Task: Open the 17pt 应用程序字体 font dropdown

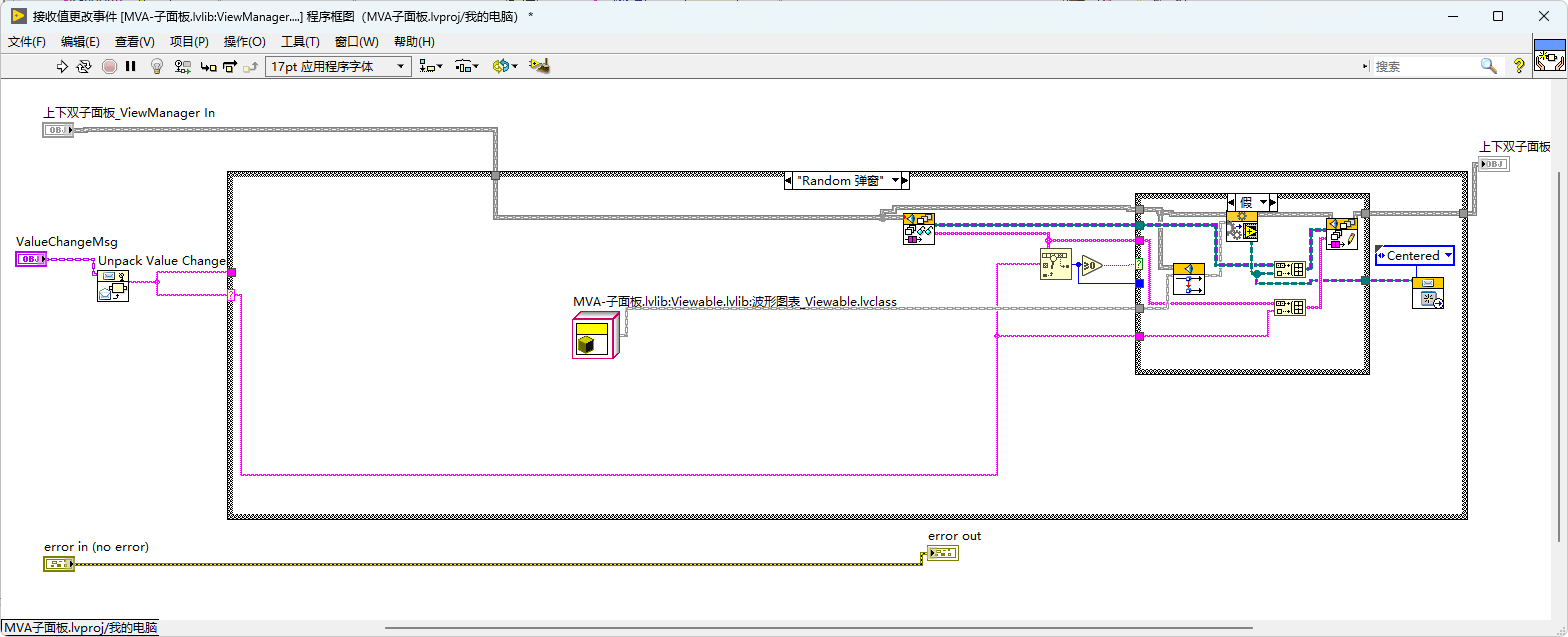Action: 338,66
